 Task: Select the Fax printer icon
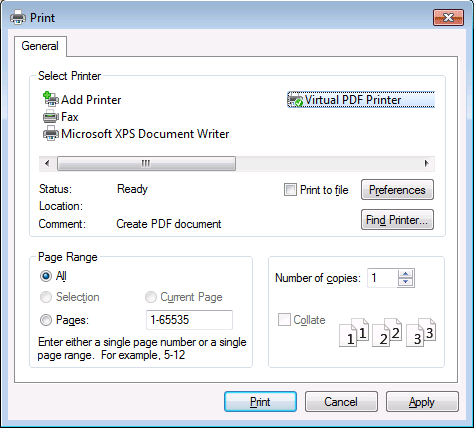[x=51, y=117]
